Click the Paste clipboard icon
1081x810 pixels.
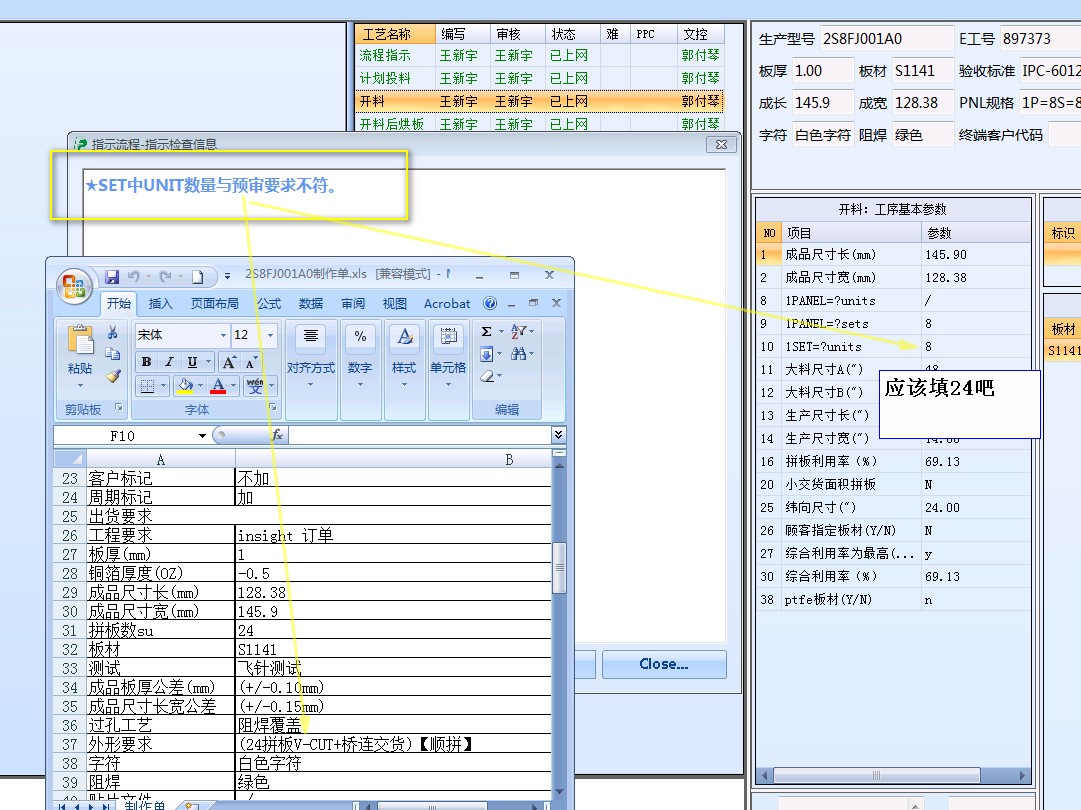[80, 340]
